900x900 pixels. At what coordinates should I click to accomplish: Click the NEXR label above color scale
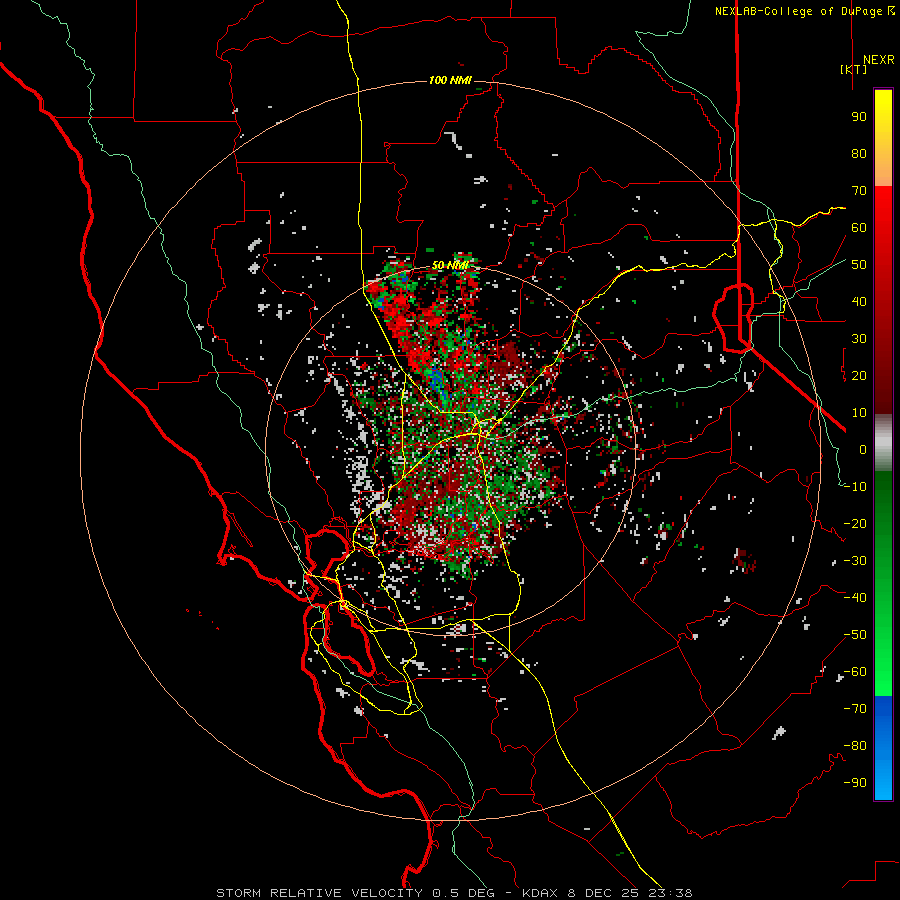click(878, 60)
